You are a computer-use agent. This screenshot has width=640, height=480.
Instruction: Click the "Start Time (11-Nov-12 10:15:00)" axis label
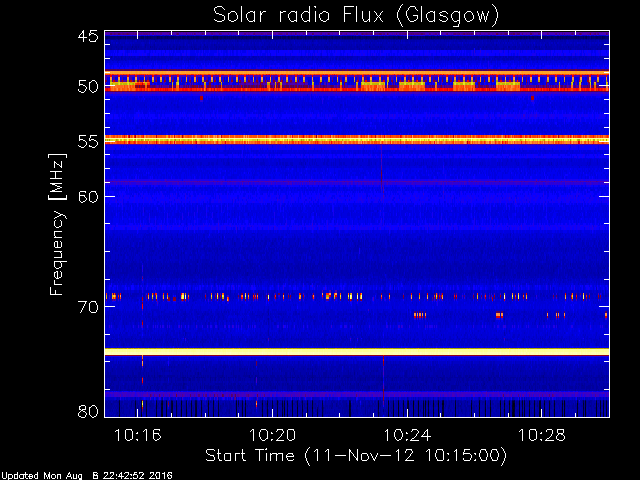click(x=356, y=455)
